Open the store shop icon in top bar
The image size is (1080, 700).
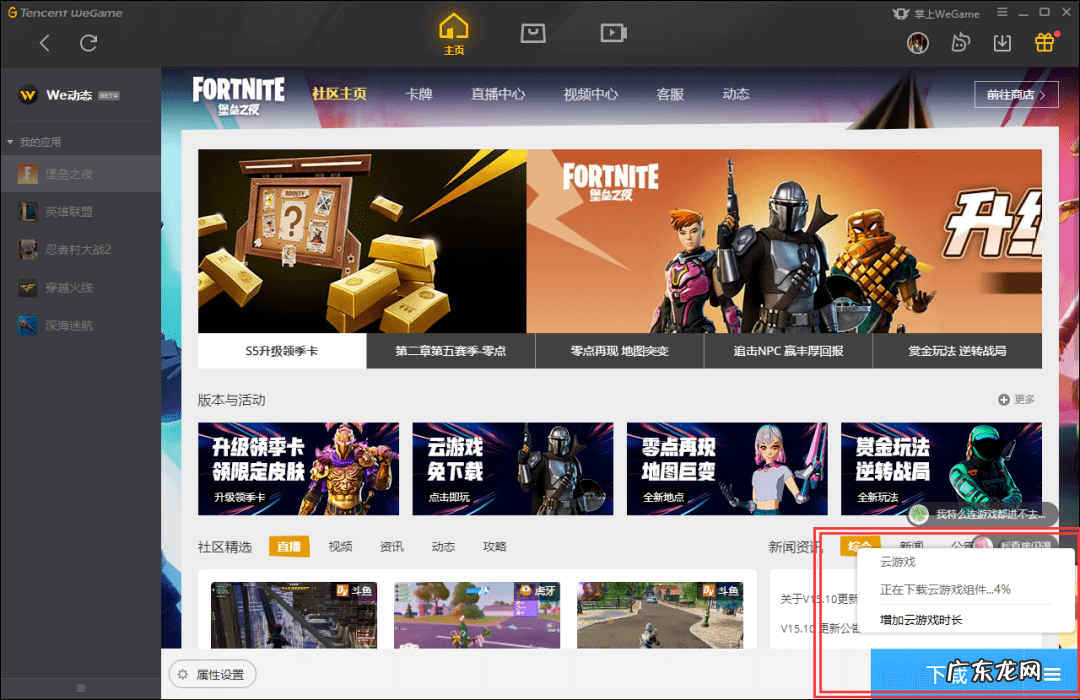pyautogui.click(x=532, y=32)
